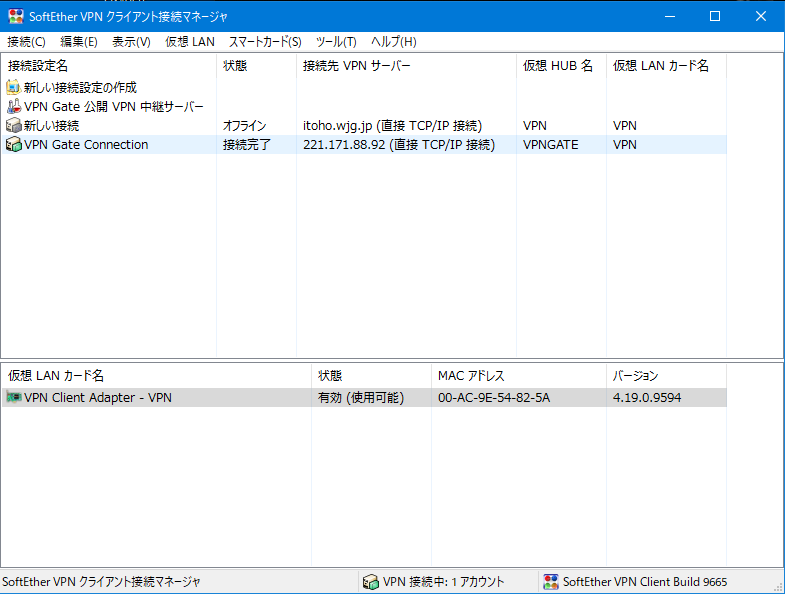Click the SoftEther VPN Client Build status icon
785x594 pixels.
pos(550,582)
